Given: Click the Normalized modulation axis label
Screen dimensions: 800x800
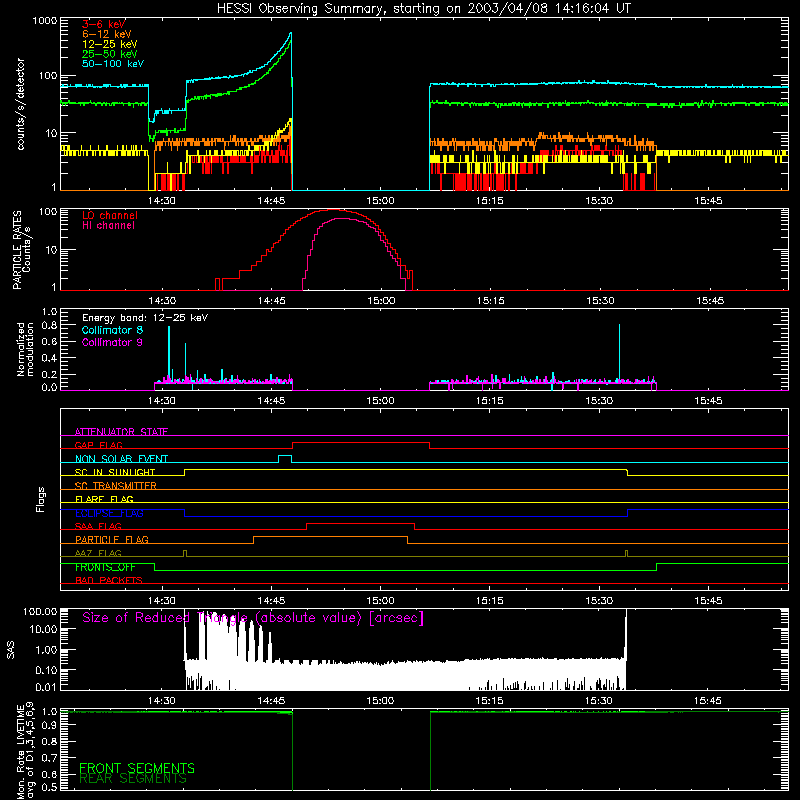Looking at the screenshot, I should click(25, 349).
